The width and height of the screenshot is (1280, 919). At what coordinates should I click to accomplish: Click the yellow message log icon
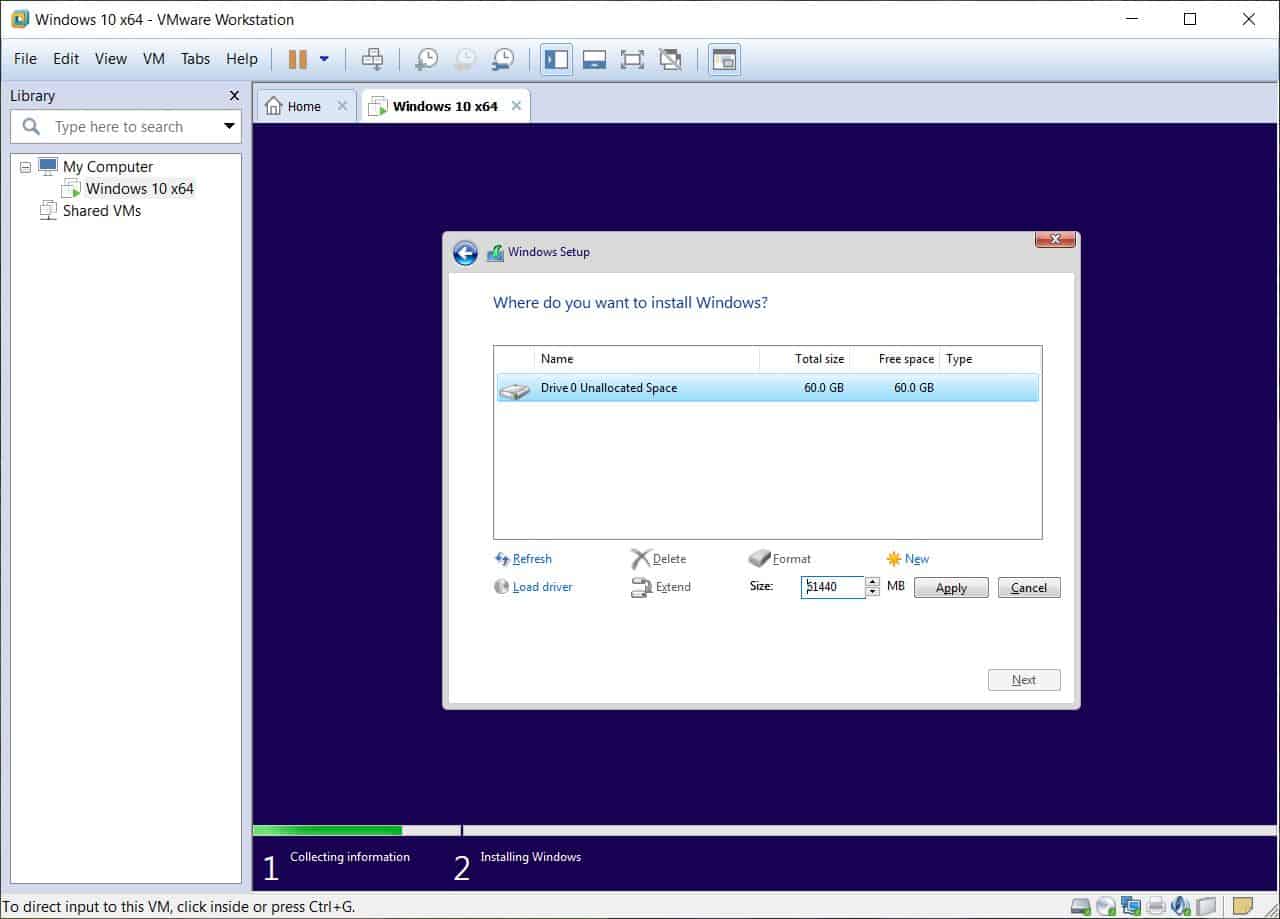1243,907
